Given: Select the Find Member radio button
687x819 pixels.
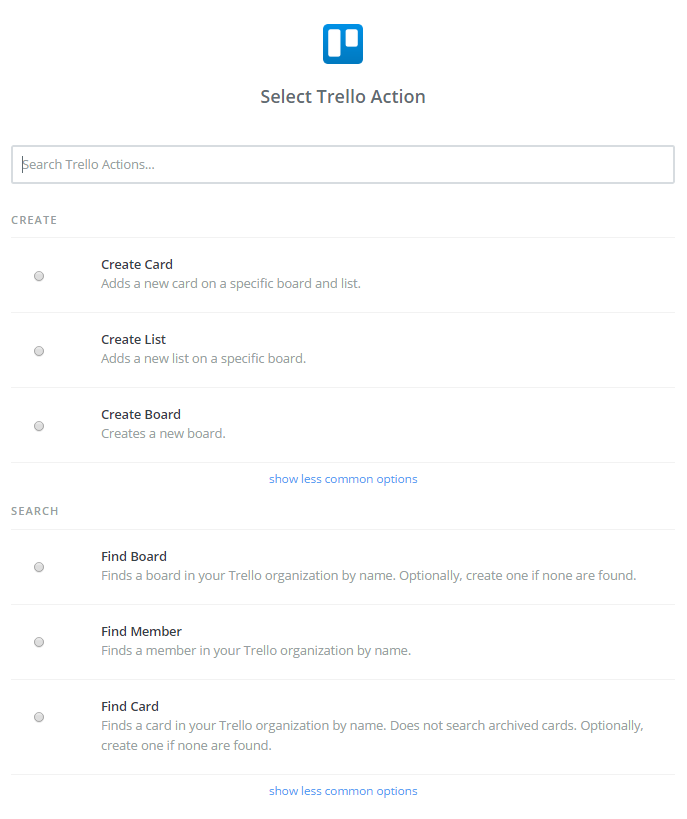Looking at the screenshot, I should 39,642.
